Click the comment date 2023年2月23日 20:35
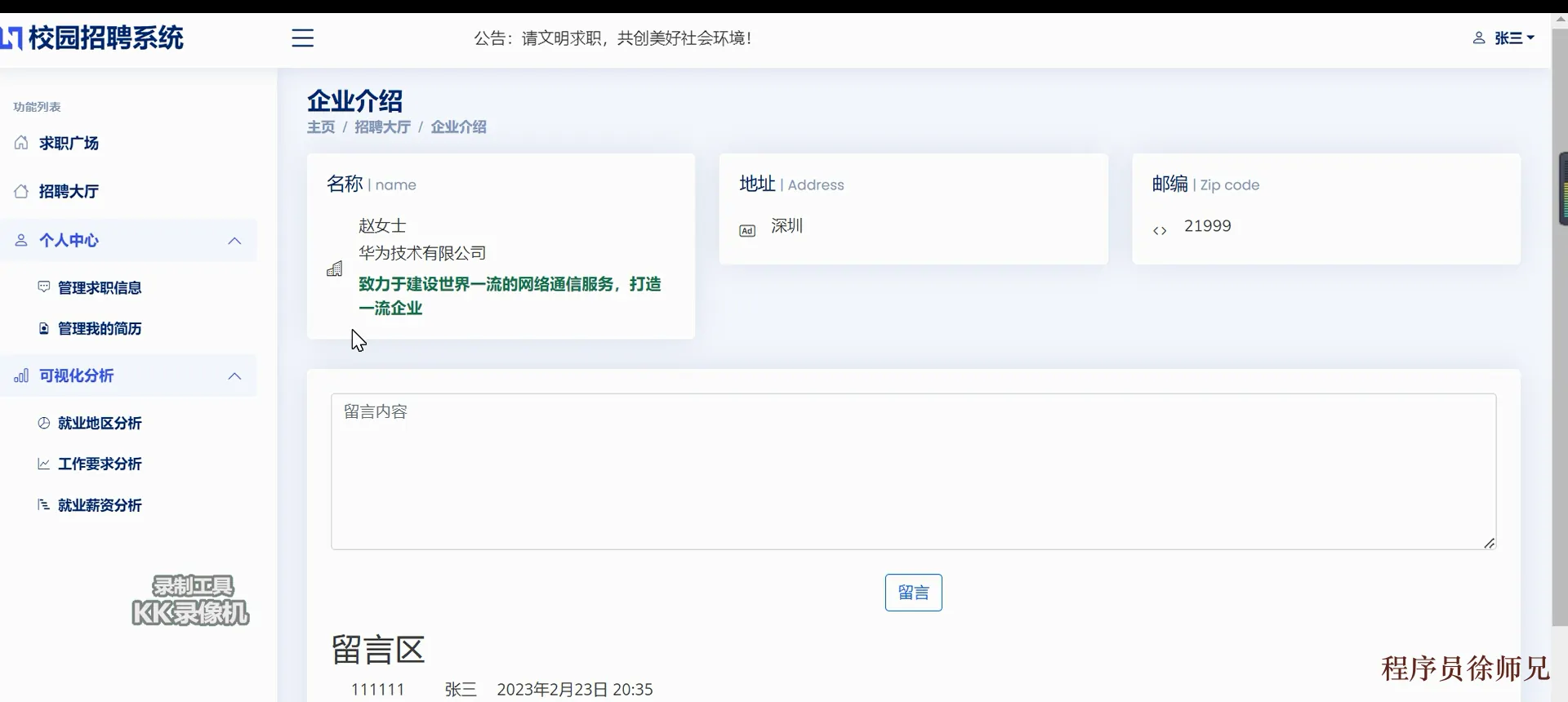 tap(575, 690)
